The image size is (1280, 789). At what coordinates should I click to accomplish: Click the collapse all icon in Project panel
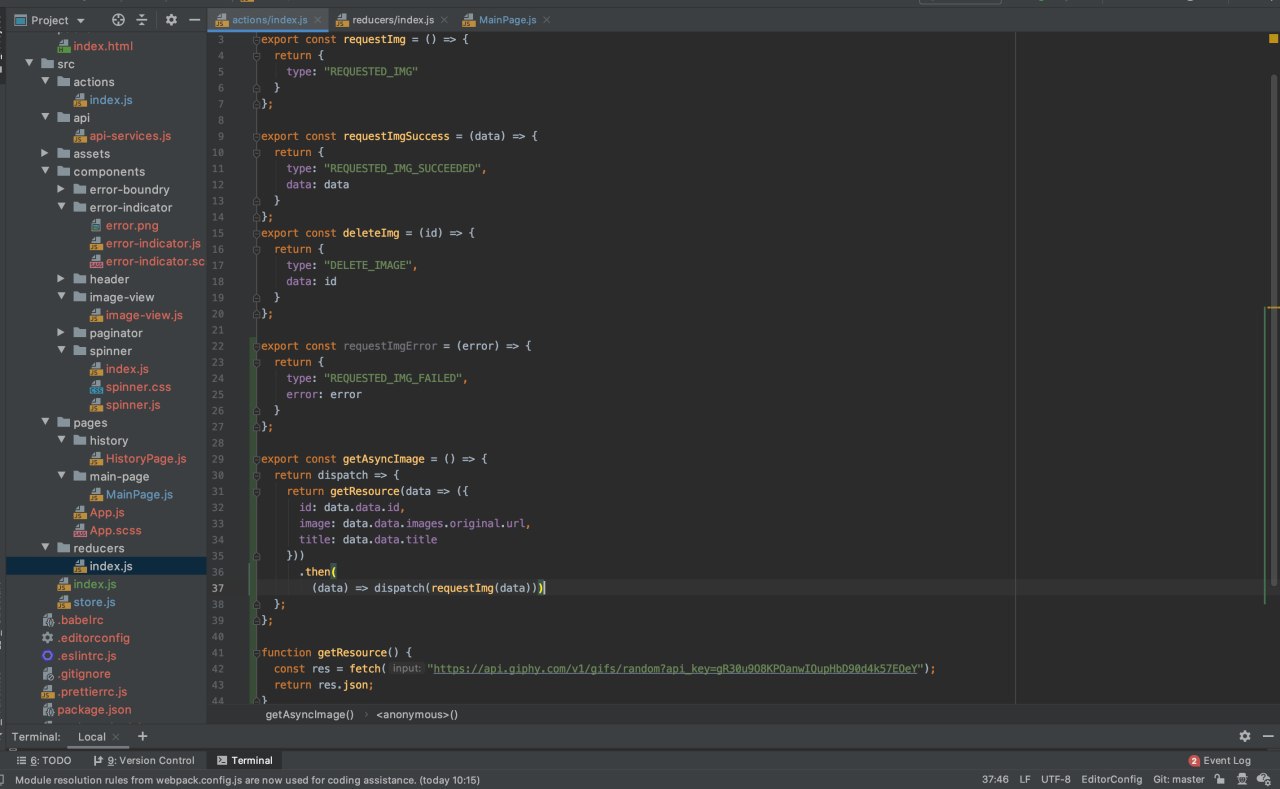click(142, 20)
